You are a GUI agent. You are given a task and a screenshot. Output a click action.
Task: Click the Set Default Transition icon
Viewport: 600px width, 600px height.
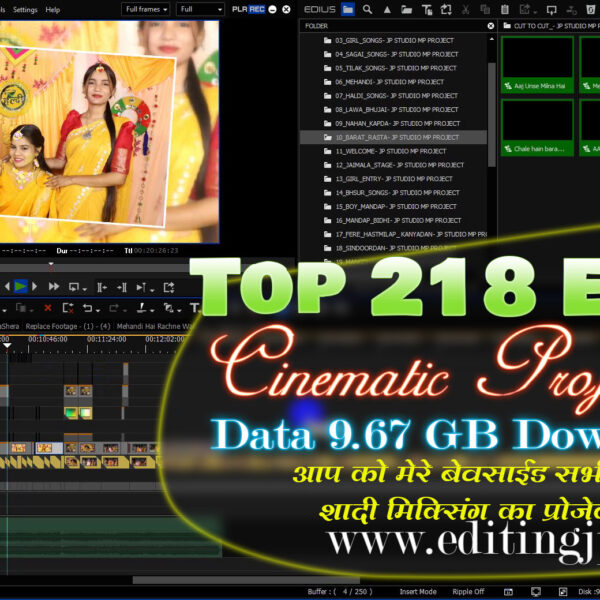(168, 308)
